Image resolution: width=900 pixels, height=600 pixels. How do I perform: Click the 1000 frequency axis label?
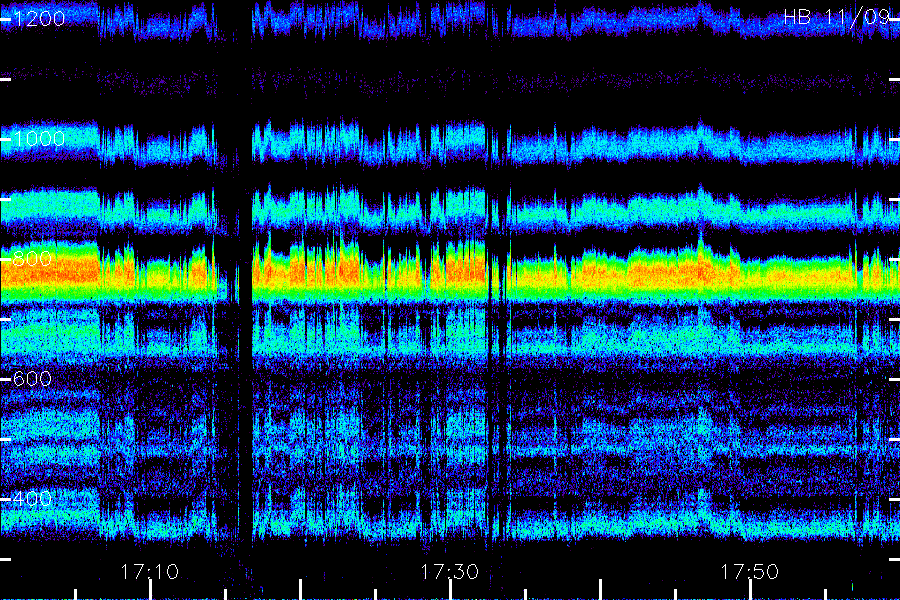(x=40, y=138)
